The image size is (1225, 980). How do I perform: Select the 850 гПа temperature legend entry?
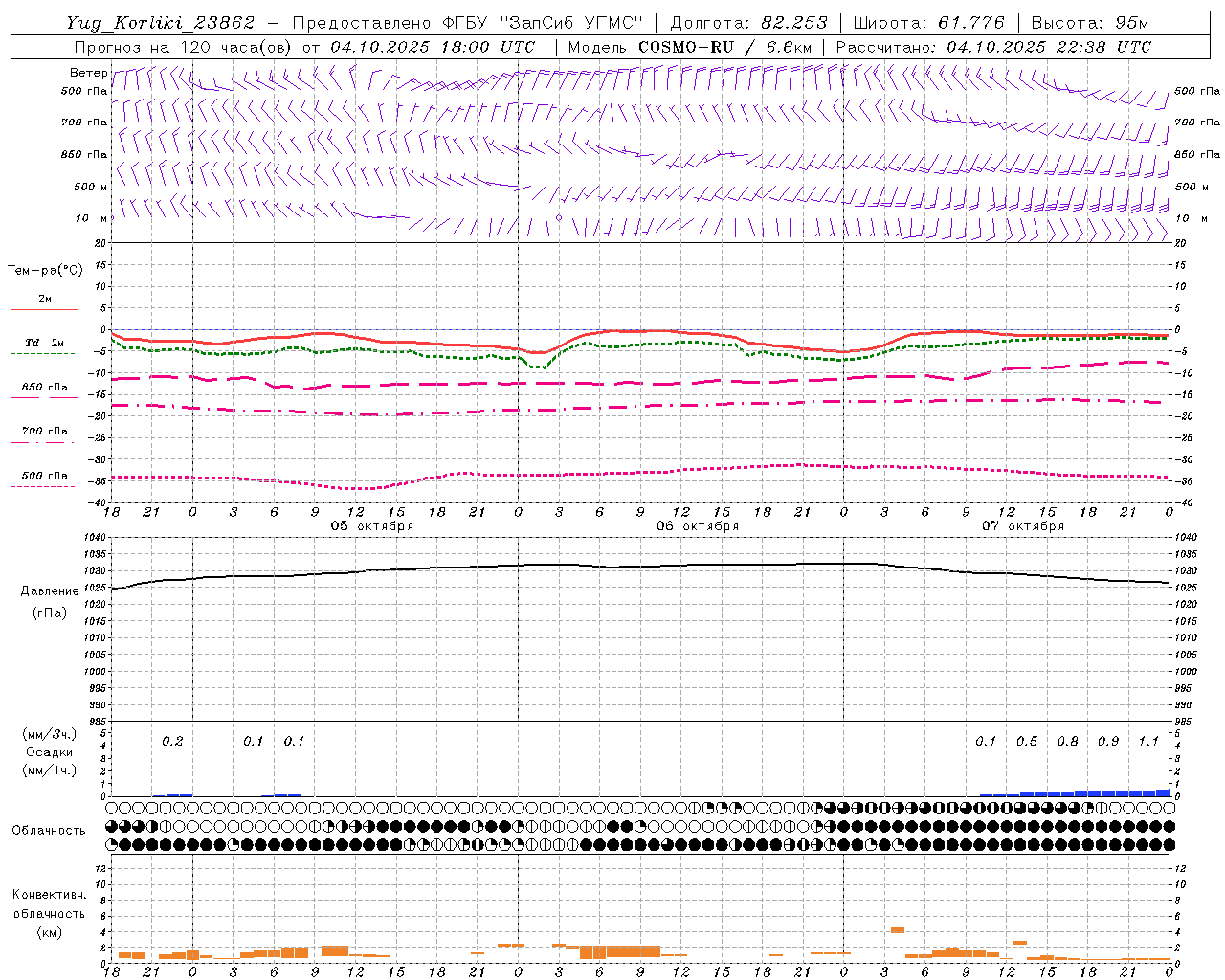(44, 388)
